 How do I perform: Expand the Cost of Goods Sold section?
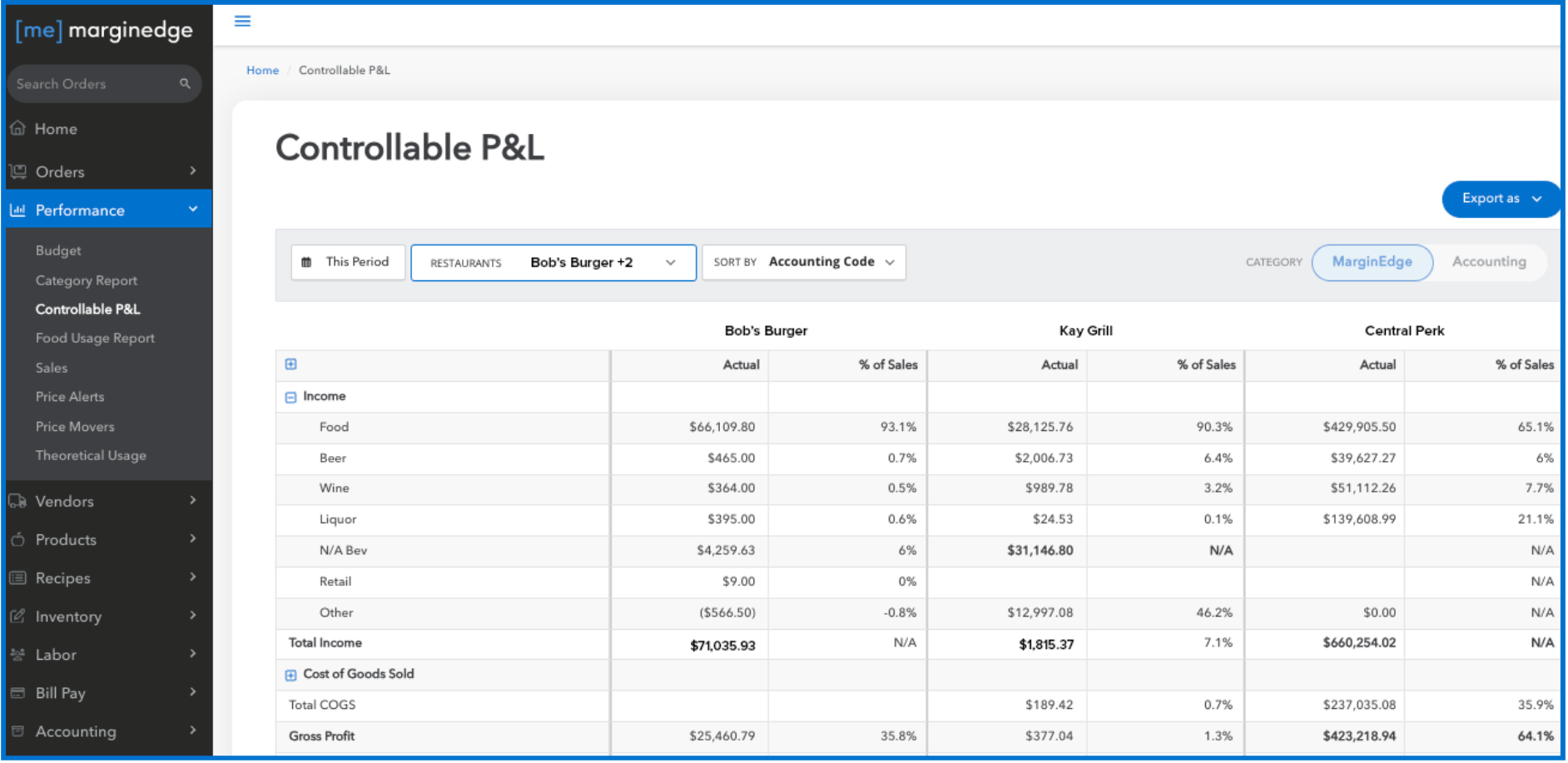(x=290, y=676)
